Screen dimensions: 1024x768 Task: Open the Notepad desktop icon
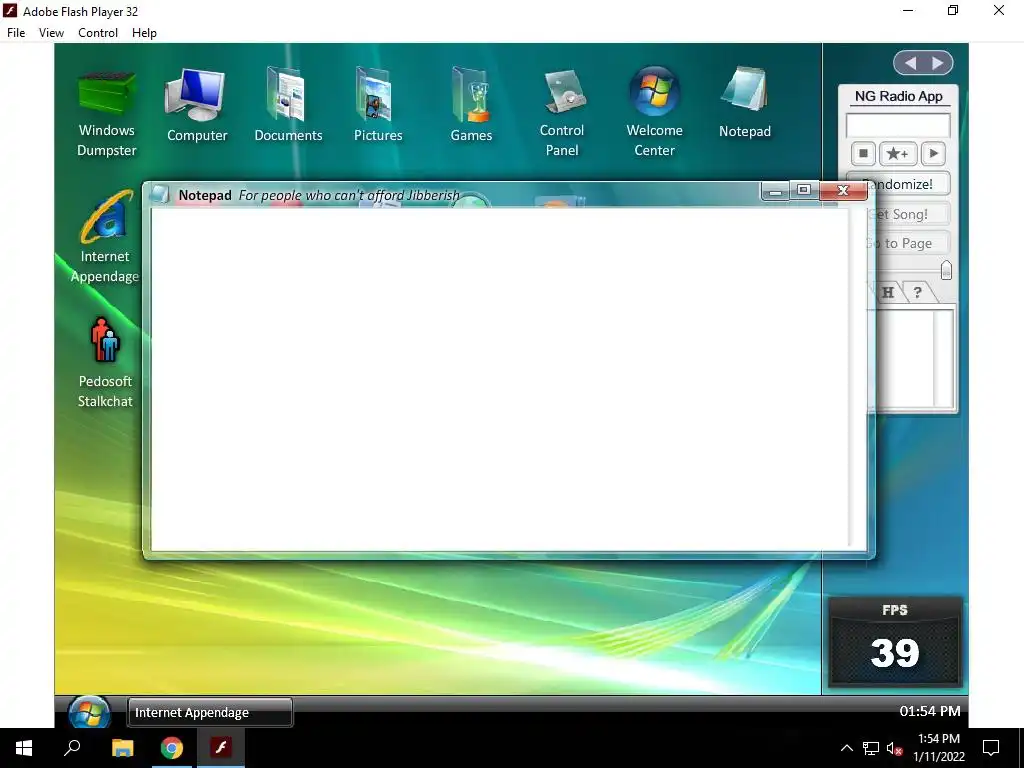(x=744, y=103)
